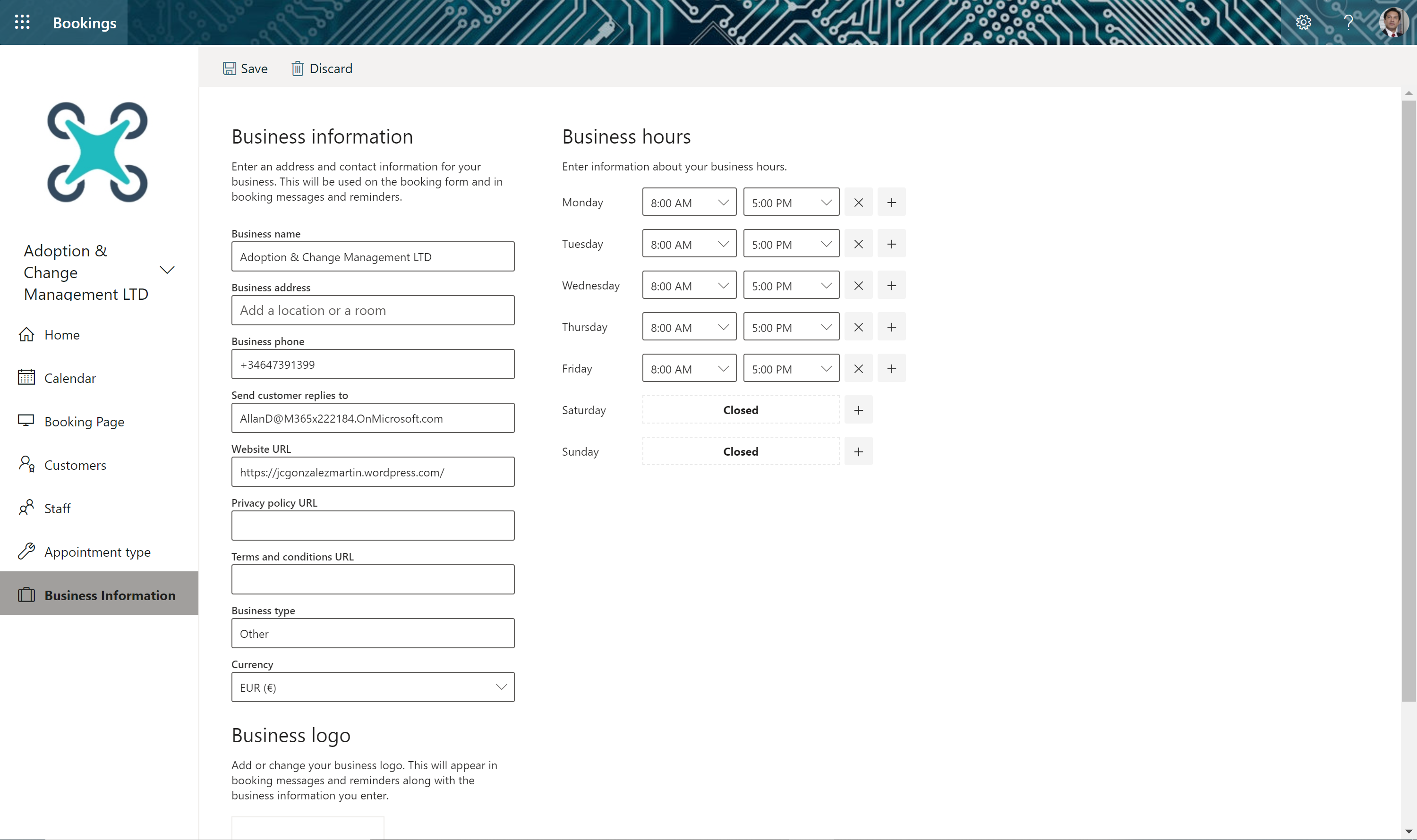
Task: Open the app launcher waffle icon
Action: click(22, 22)
